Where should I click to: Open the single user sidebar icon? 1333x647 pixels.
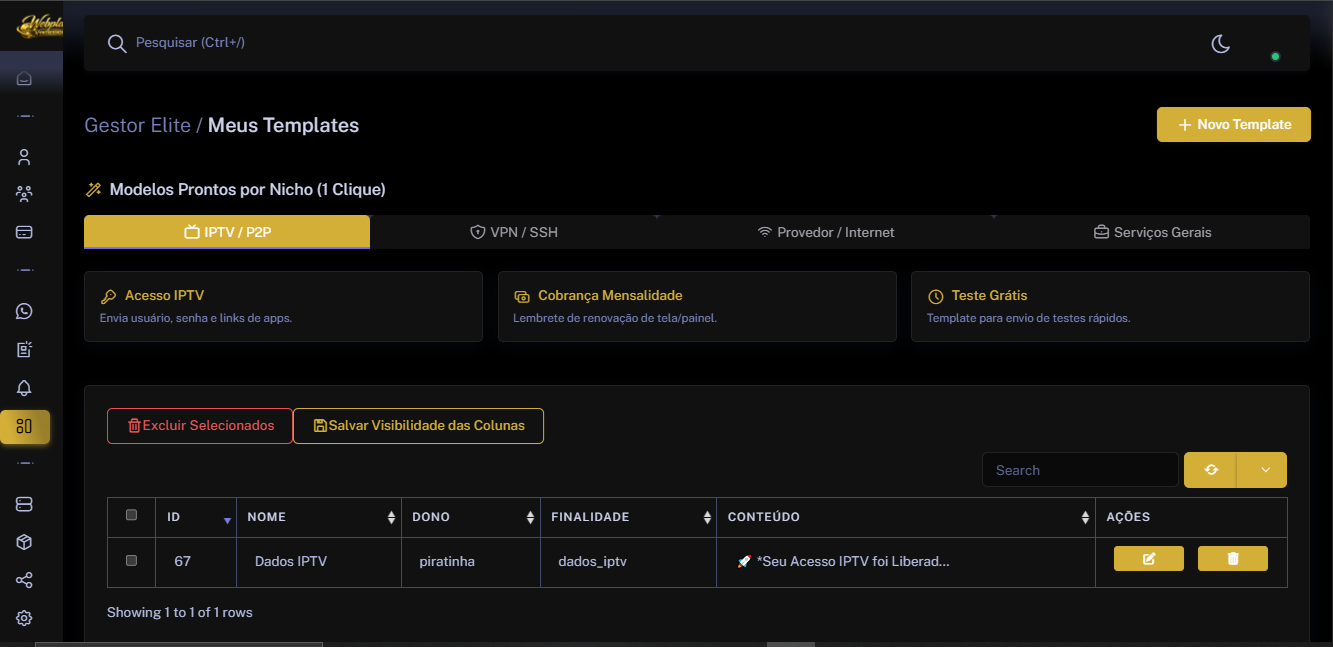click(24, 157)
